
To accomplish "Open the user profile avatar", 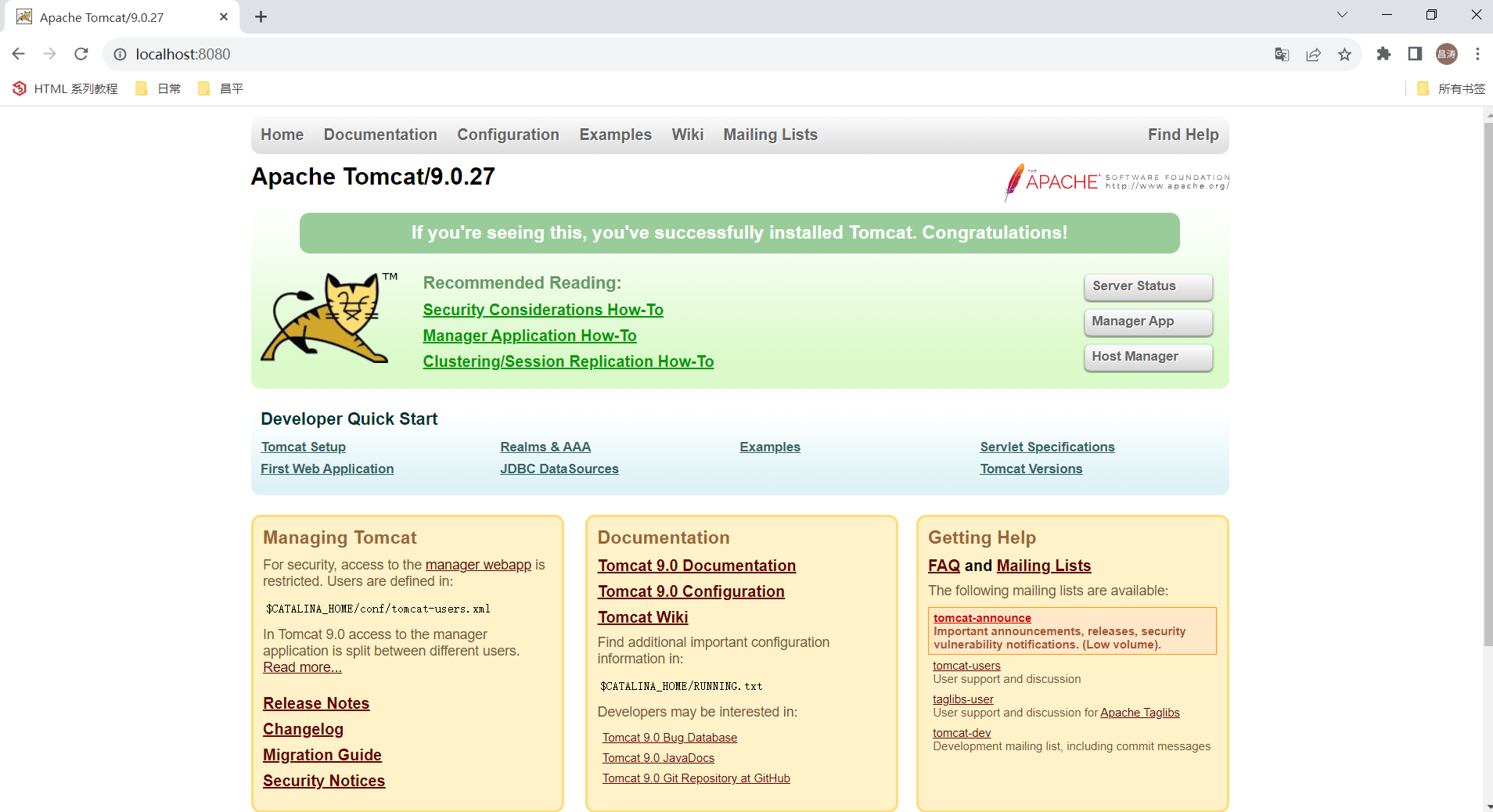I will click(x=1446, y=54).
